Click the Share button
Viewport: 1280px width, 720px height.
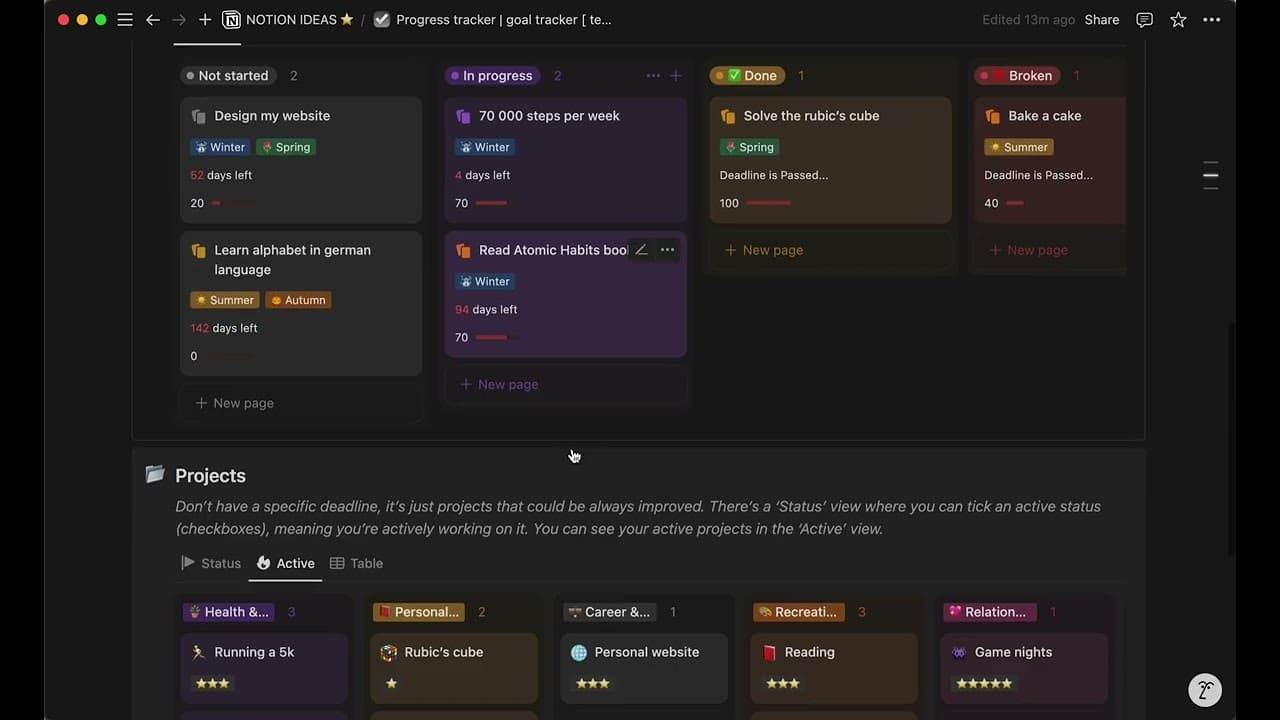[1101, 20]
